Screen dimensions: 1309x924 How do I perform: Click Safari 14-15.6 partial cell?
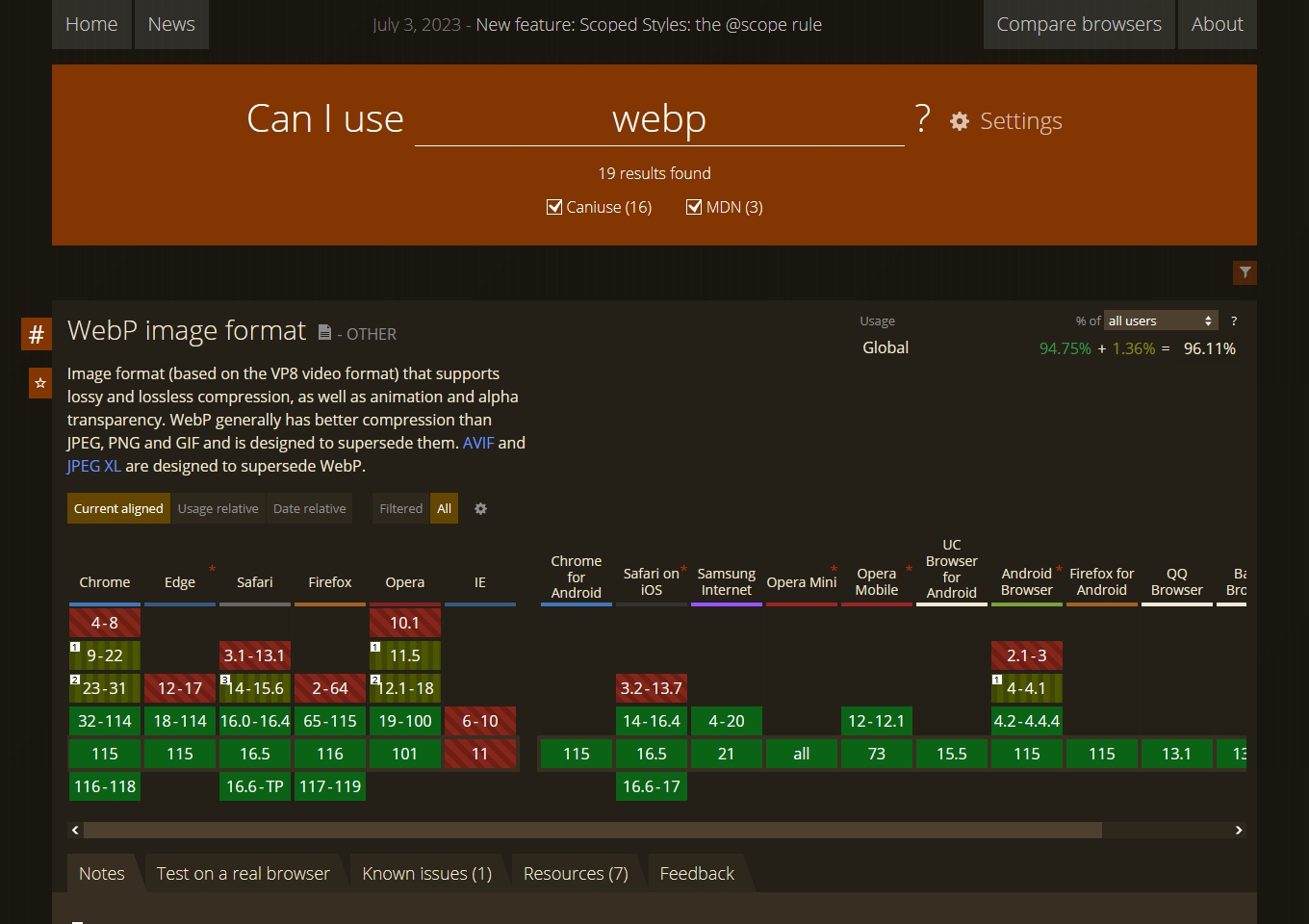point(255,688)
